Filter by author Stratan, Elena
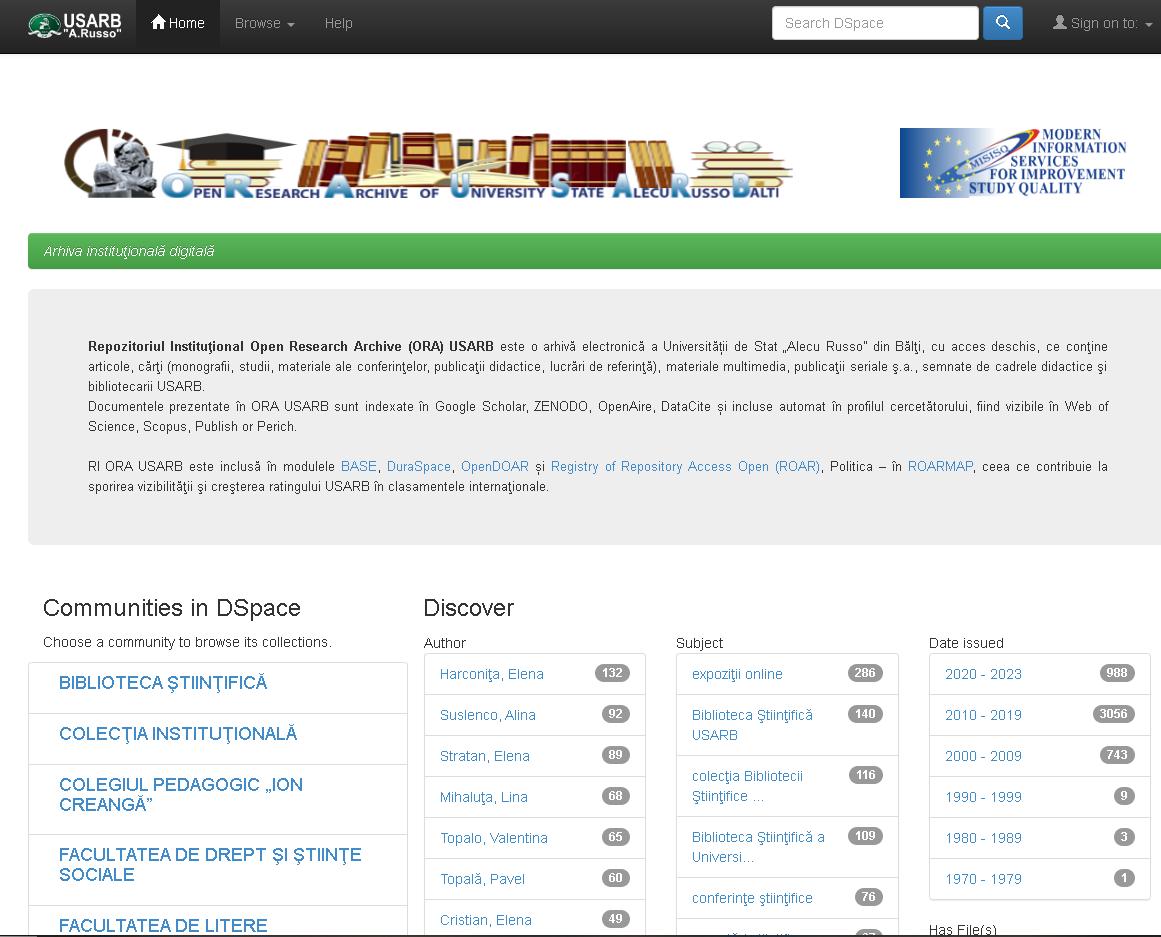 click(x=484, y=756)
